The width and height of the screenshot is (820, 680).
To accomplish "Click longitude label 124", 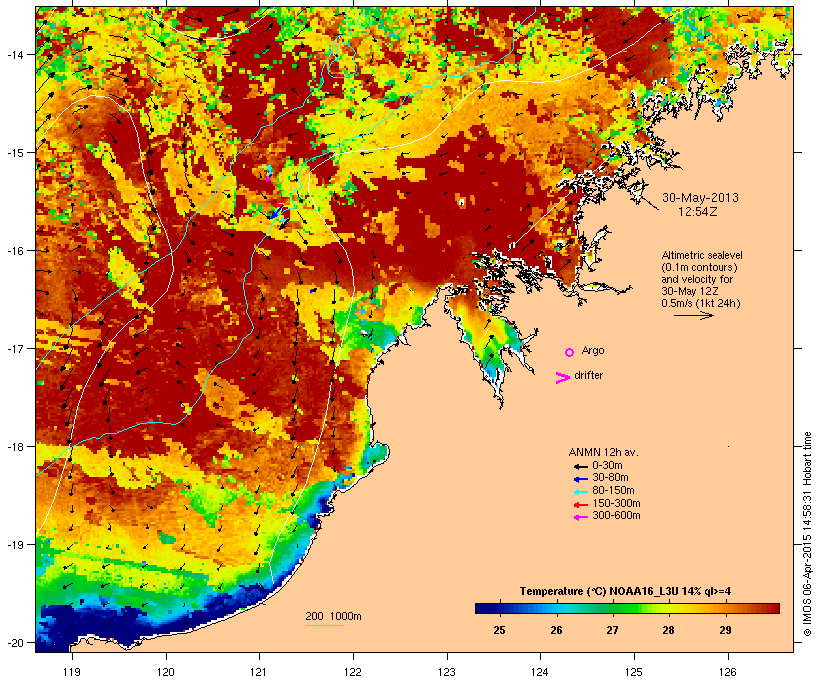I will point(540,672).
